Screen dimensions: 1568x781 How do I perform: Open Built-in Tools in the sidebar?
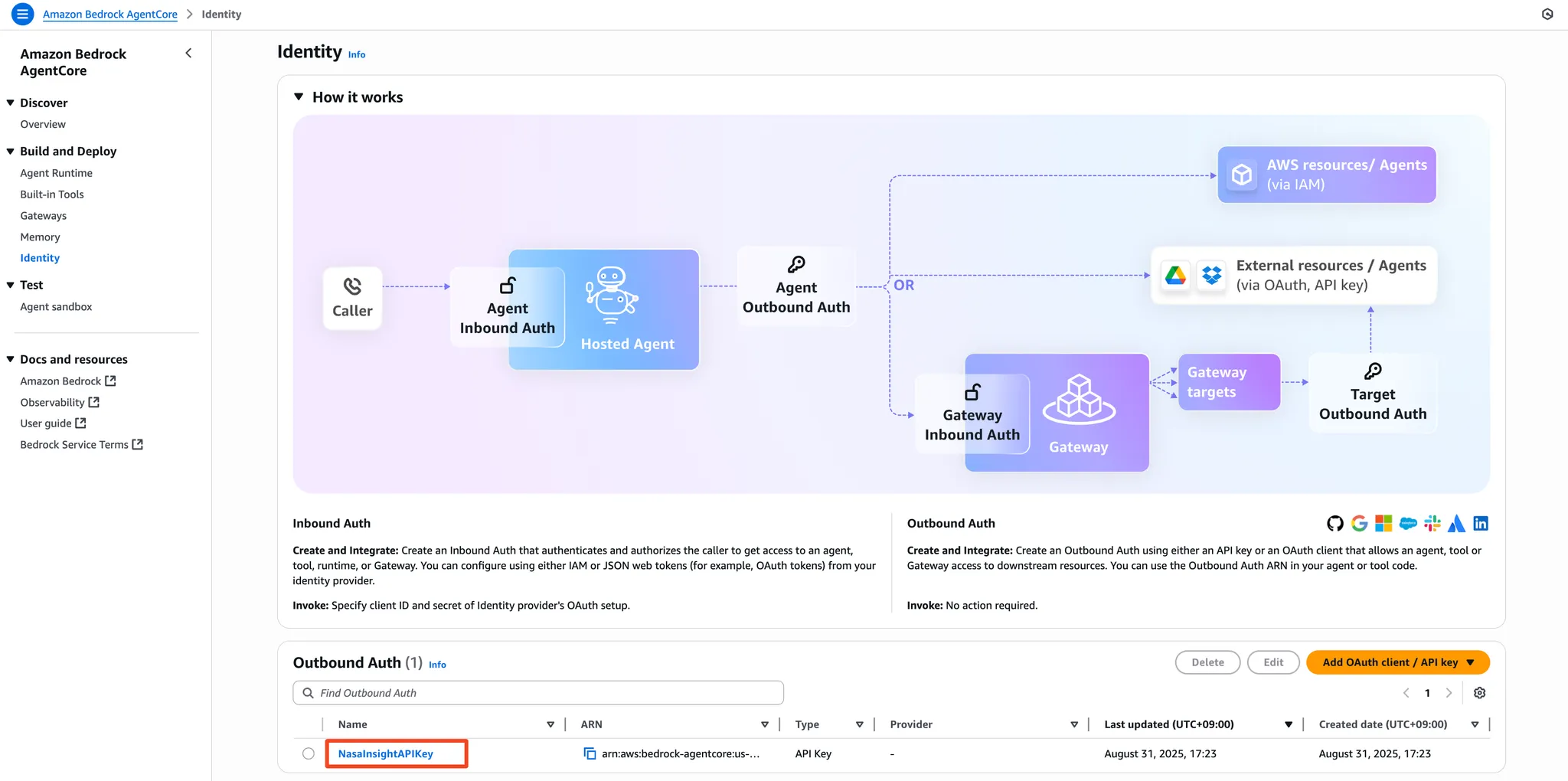tap(52, 194)
